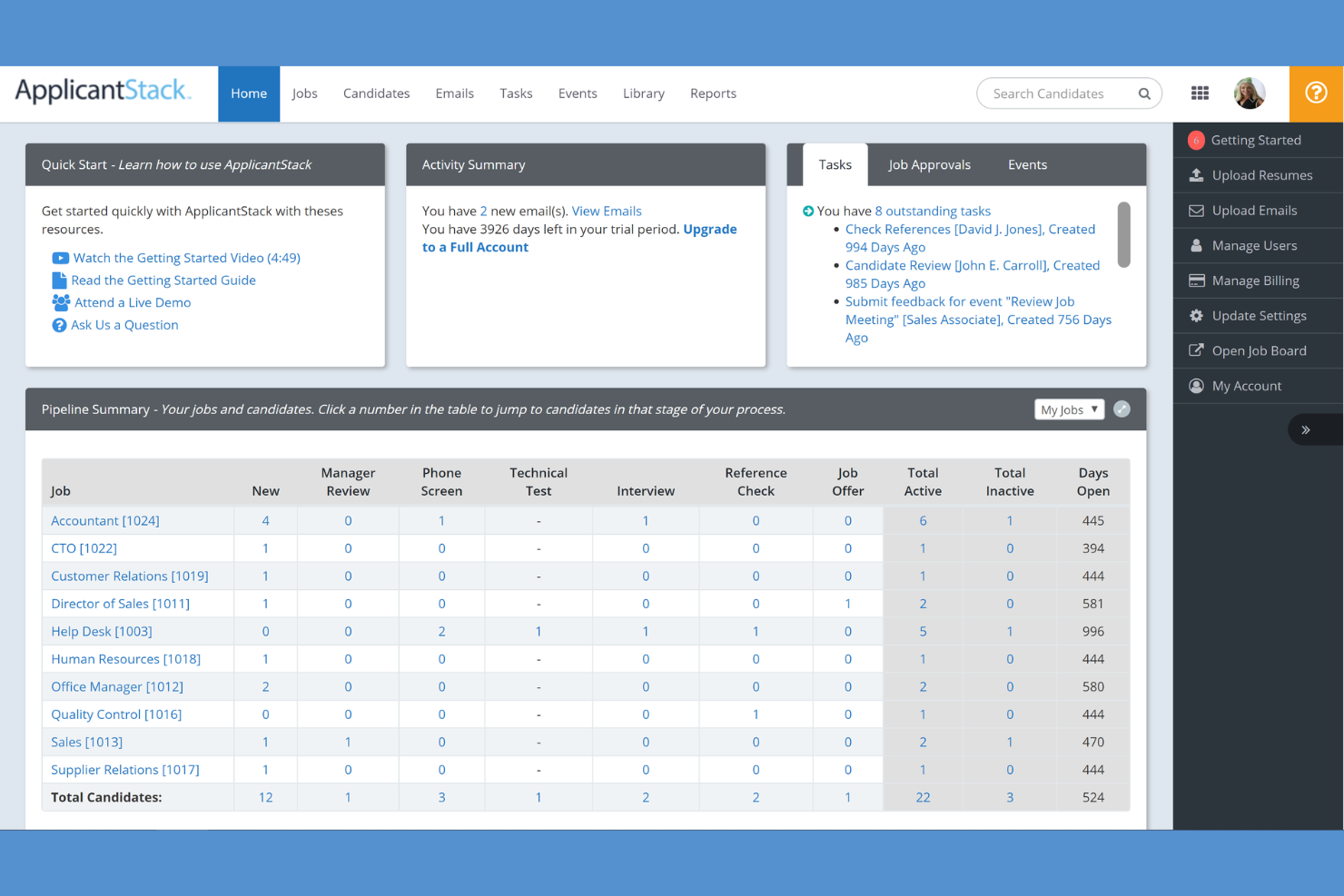Click Upload Resumes sidebar label

(1262, 175)
